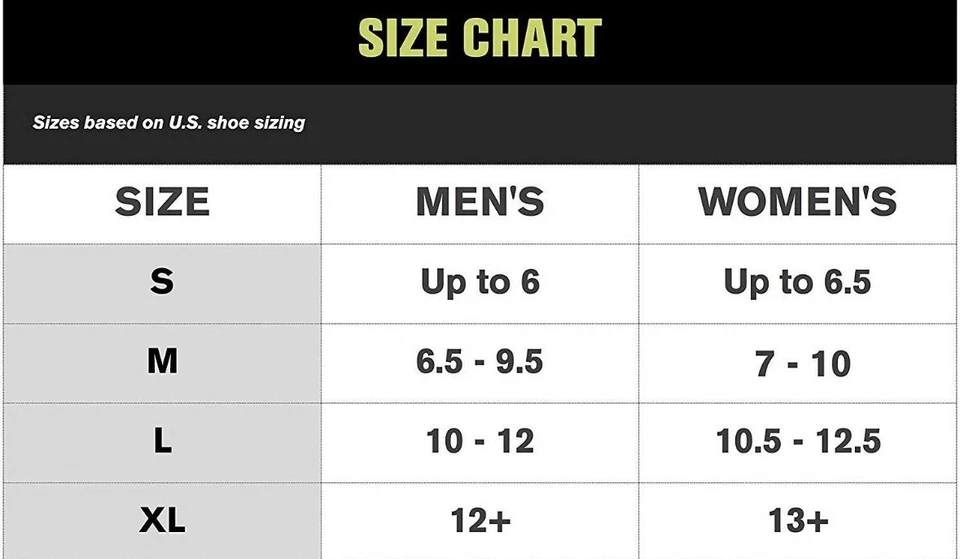Pick the men's '6.5 - 9.5' cell
Viewport: 960px width, 559px height.
point(480,361)
